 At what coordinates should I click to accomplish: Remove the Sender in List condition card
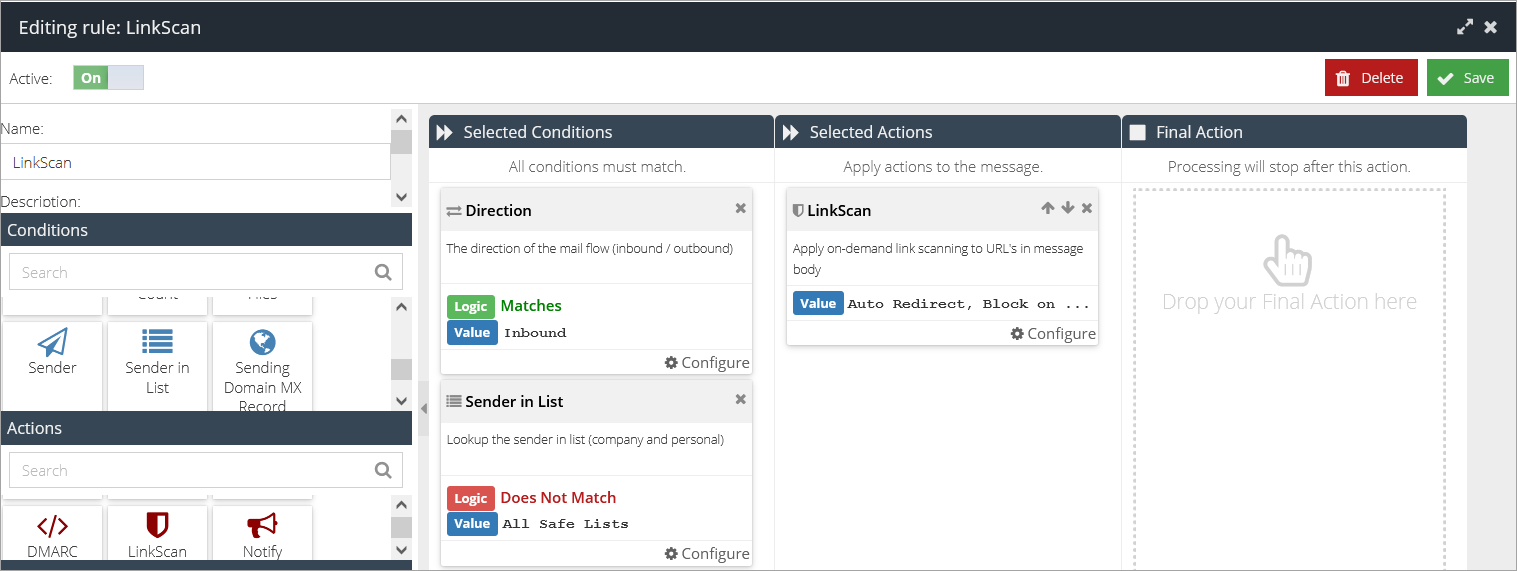pos(740,400)
